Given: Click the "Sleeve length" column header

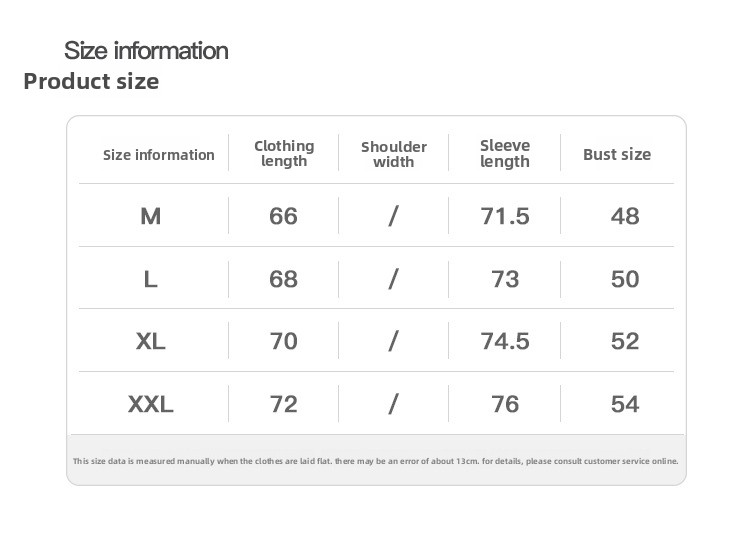Looking at the screenshot, I should [x=505, y=153].
